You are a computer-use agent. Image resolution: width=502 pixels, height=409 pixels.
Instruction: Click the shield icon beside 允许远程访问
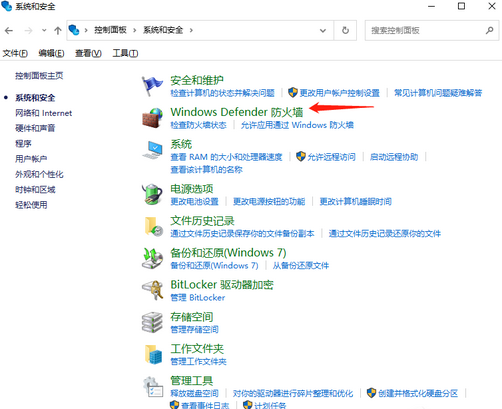tap(301, 157)
